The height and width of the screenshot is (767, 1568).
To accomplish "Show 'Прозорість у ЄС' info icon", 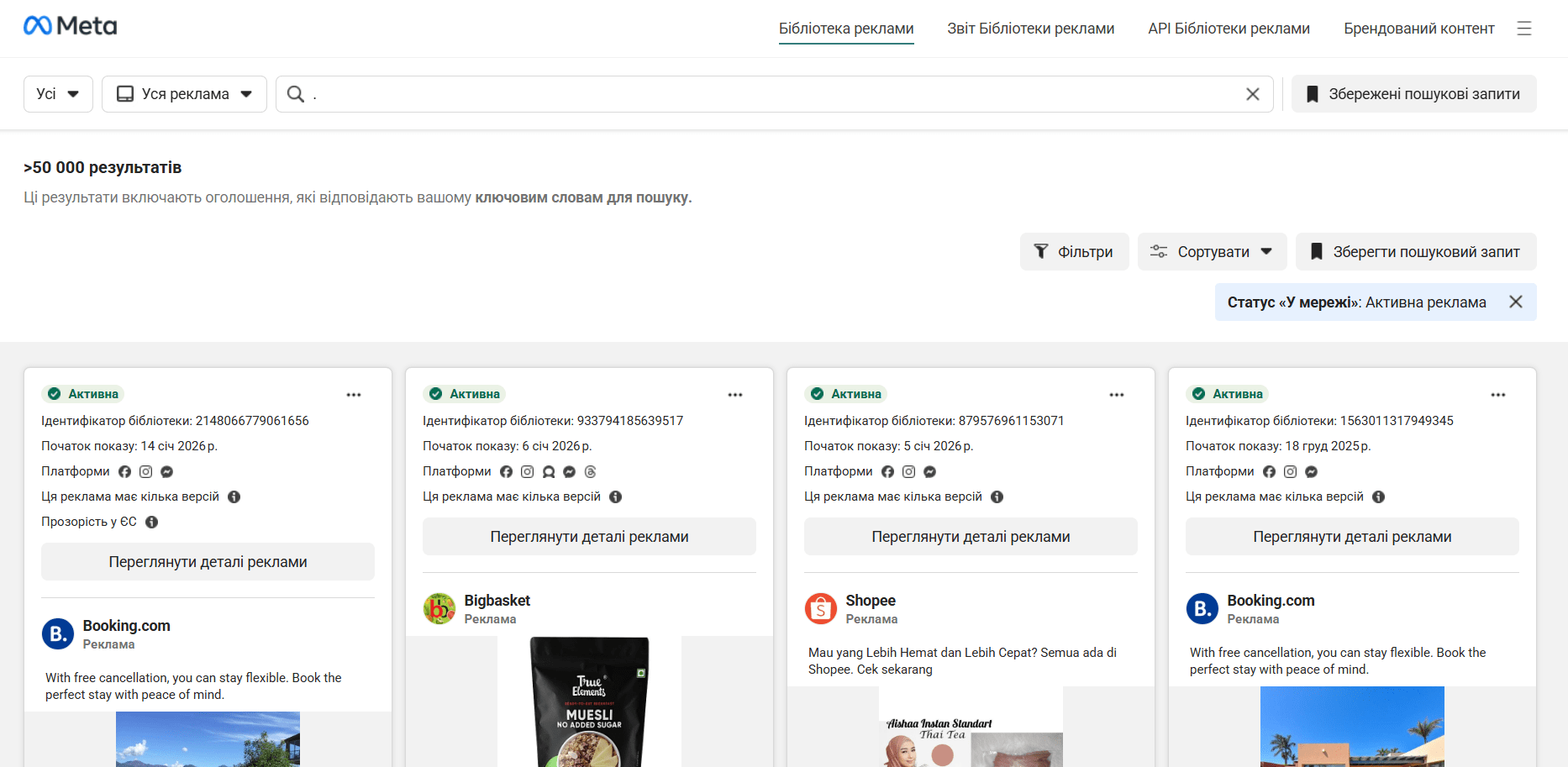I will 152,523.
